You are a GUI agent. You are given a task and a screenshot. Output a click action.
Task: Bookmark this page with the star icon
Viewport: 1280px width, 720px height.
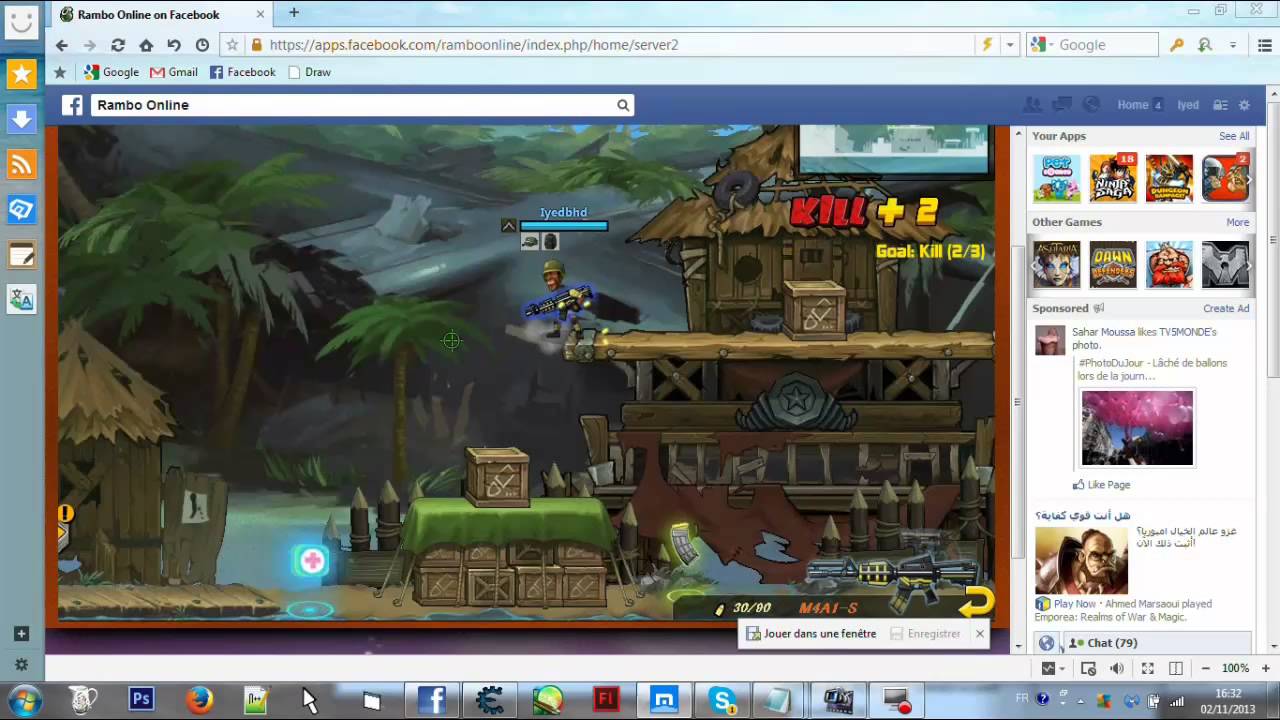(232, 45)
